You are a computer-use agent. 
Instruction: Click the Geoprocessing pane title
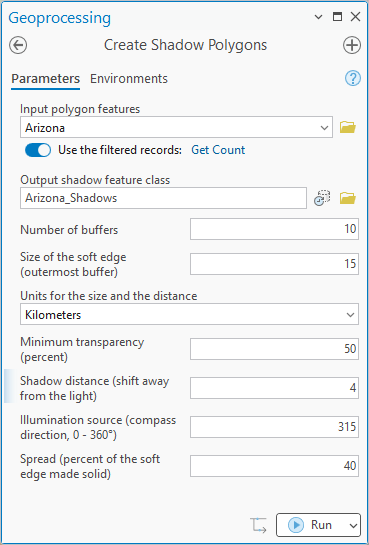coord(59,18)
